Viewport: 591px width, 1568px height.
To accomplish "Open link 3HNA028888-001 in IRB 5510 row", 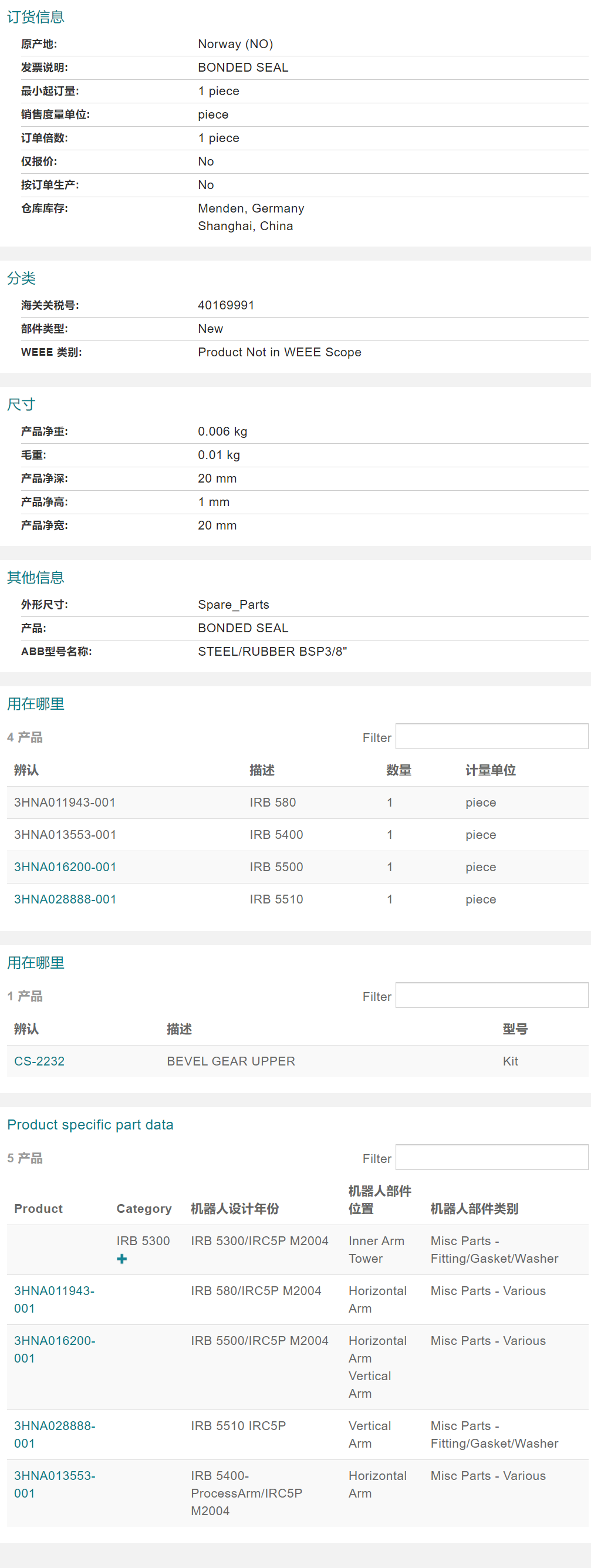I will (x=65, y=899).
